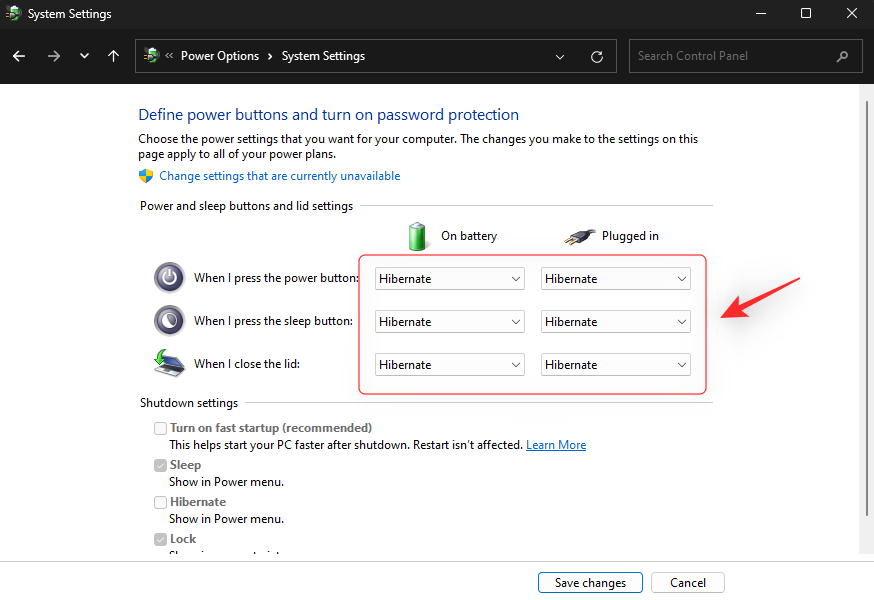Click the Search Control Panel field
This screenshot has height=600, width=874.
pos(747,56)
